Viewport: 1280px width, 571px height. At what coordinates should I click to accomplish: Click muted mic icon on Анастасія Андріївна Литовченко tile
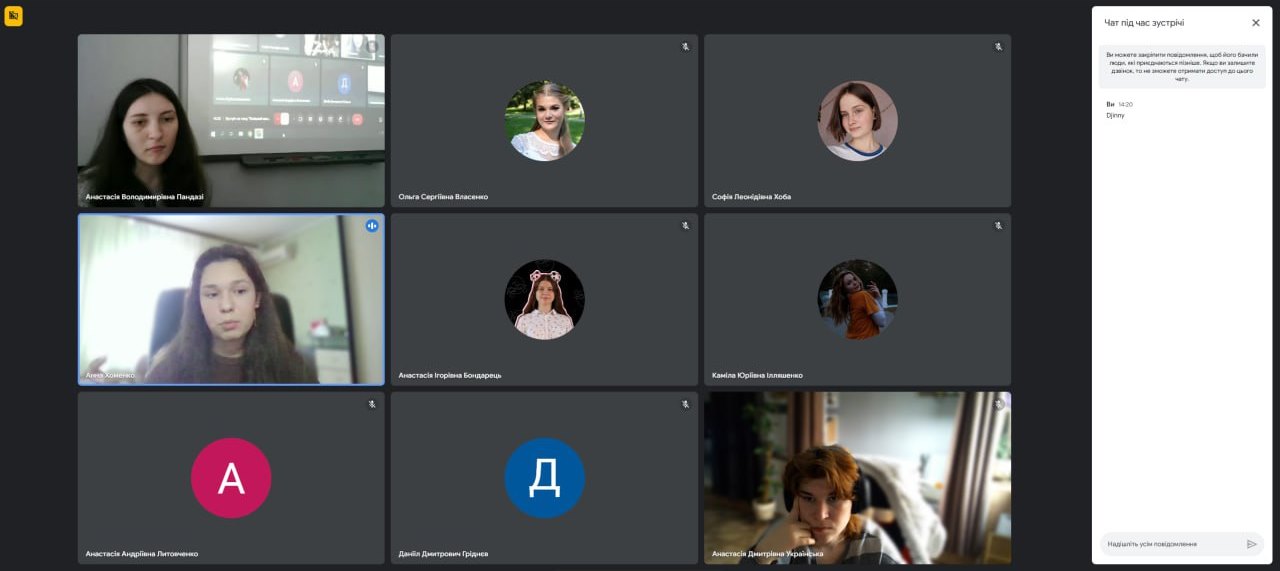372,404
